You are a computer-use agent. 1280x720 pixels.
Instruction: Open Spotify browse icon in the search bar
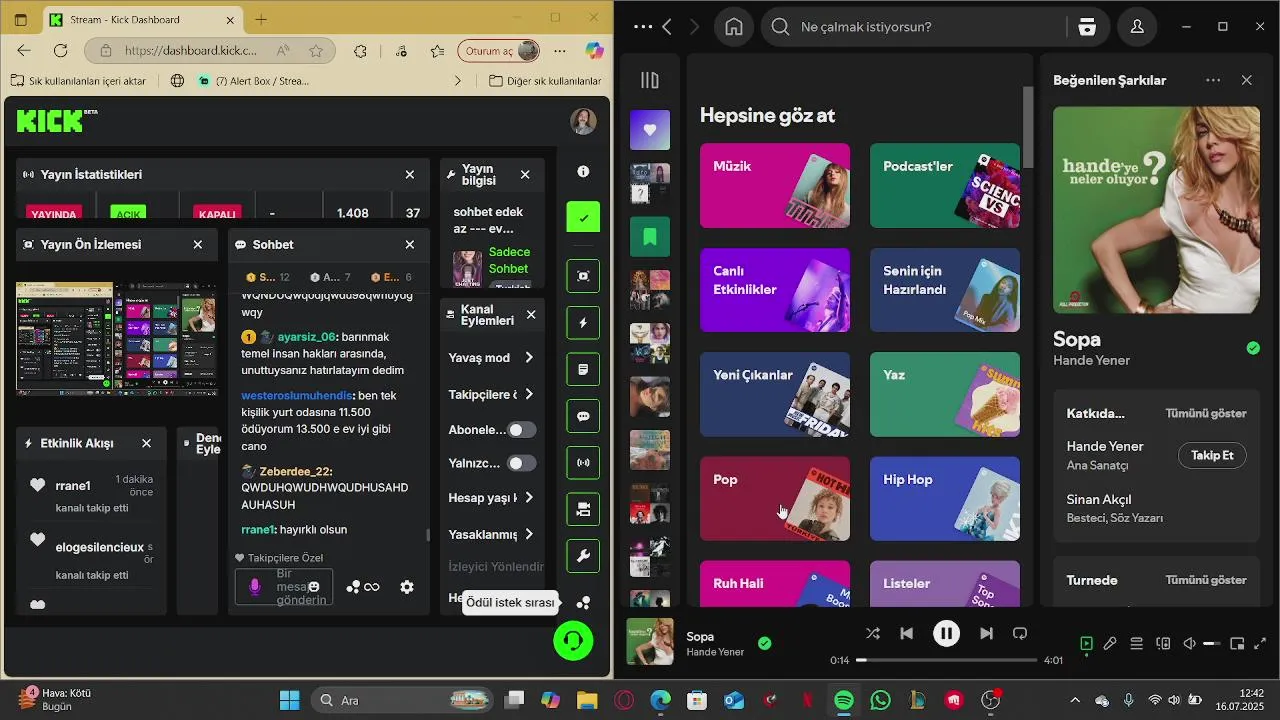pyautogui.click(x=1087, y=27)
